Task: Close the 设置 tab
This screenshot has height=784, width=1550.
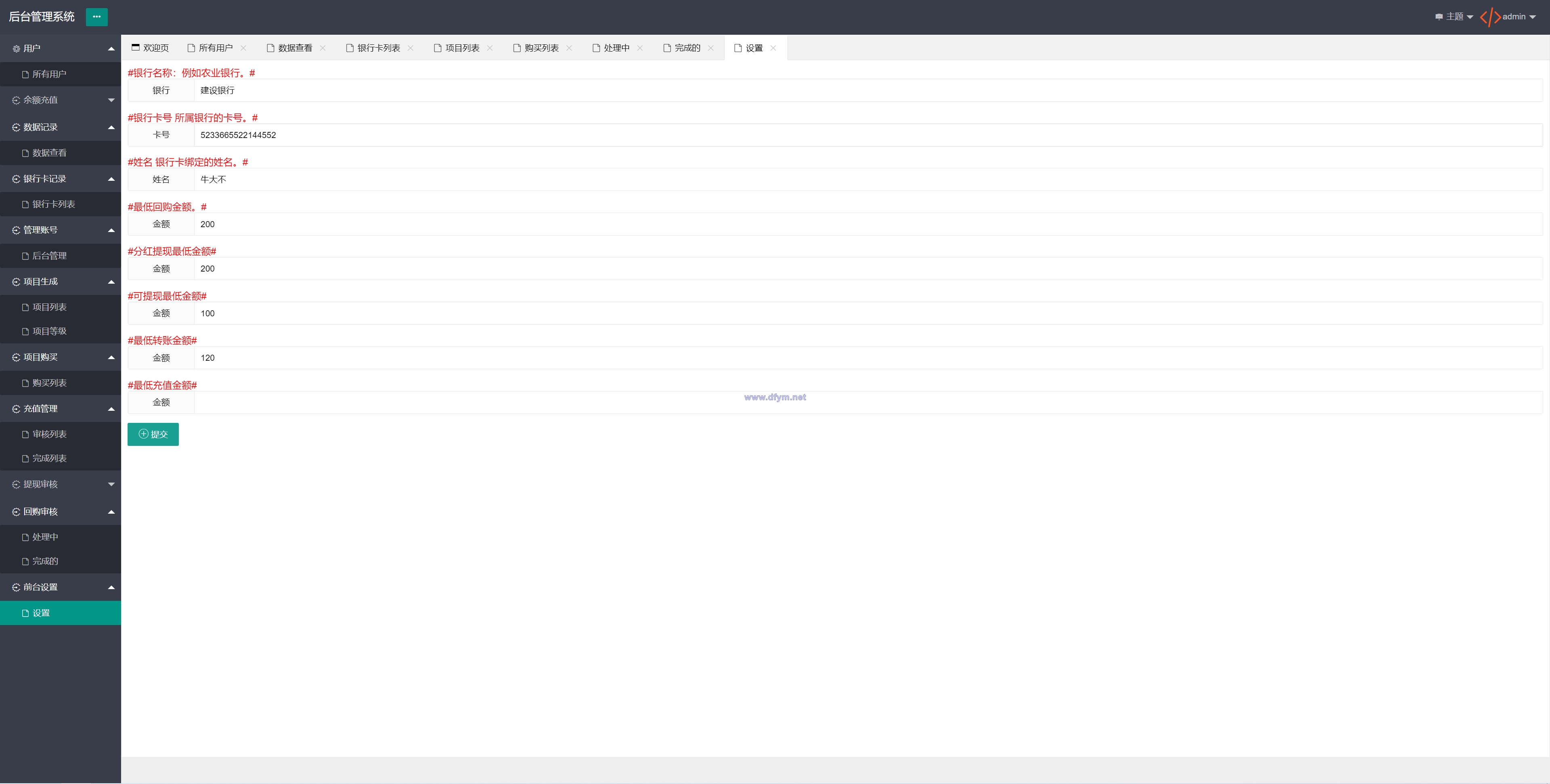Action: coord(773,48)
